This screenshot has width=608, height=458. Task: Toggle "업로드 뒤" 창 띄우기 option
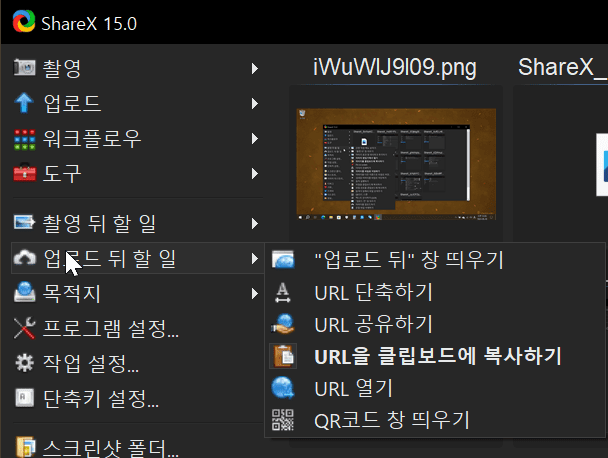pyautogui.click(x=435, y=259)
